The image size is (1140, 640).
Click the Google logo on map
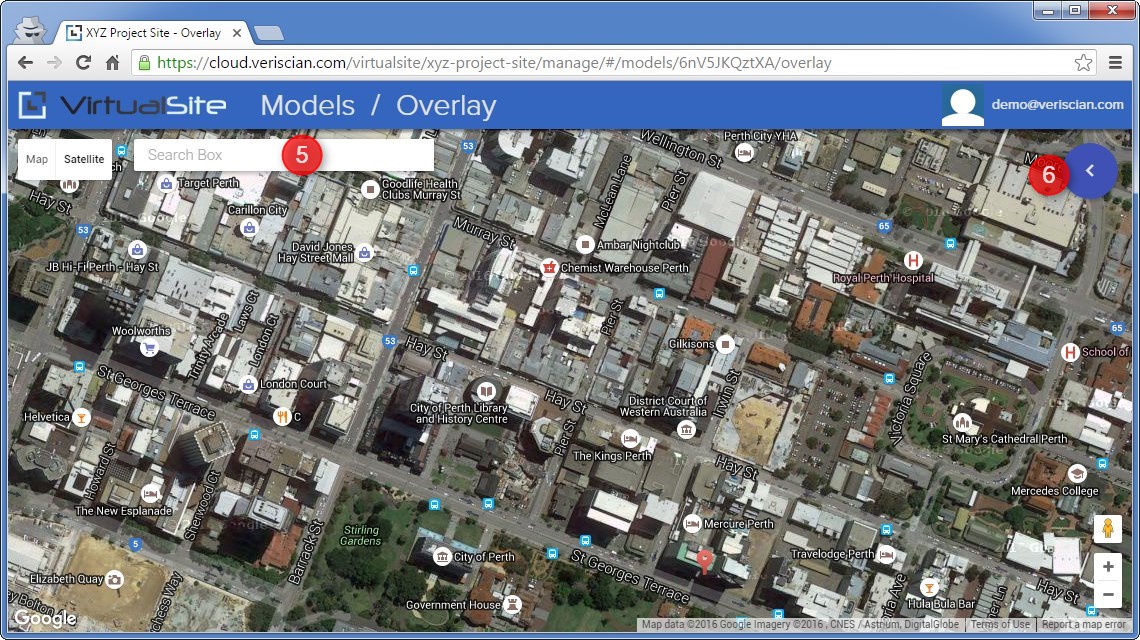(x=45, y=618)
